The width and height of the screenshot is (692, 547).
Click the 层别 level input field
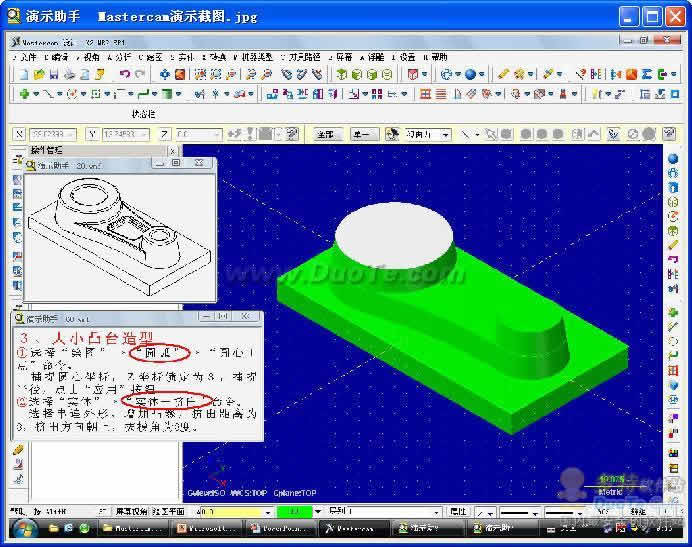(x=384, y=512)
